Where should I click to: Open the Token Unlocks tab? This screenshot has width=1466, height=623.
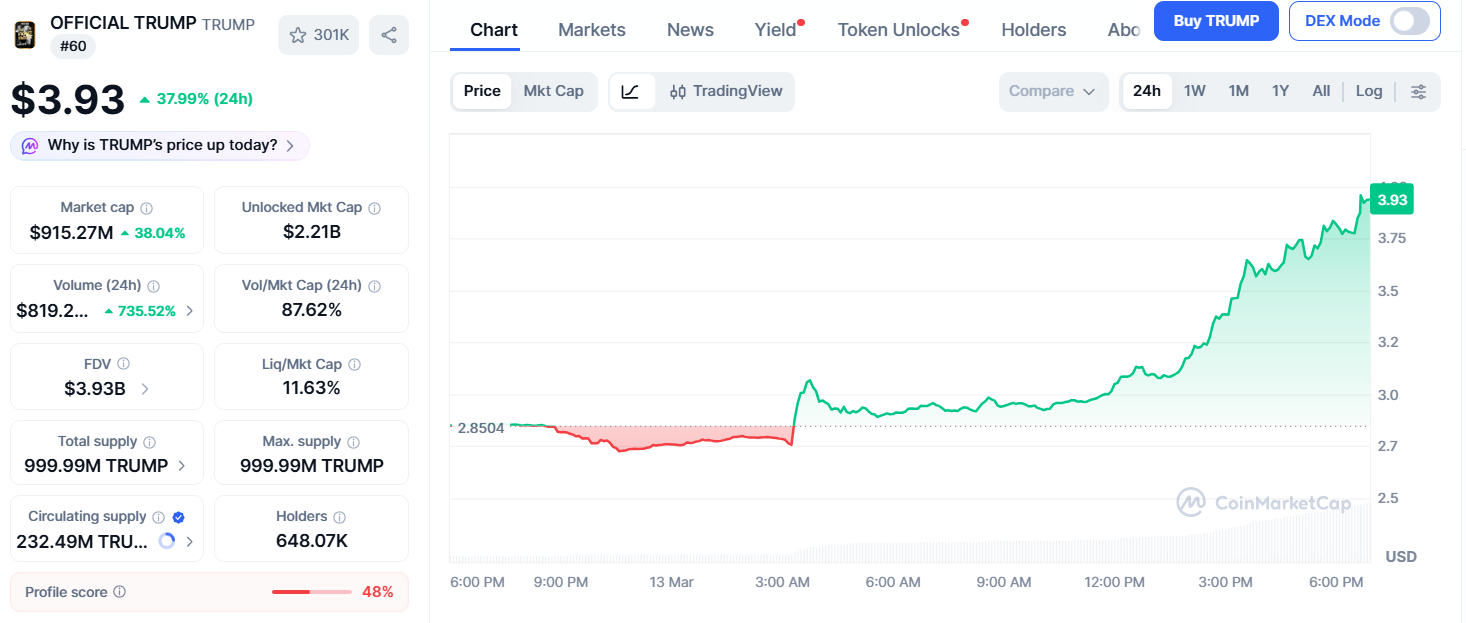pos(899,30)
